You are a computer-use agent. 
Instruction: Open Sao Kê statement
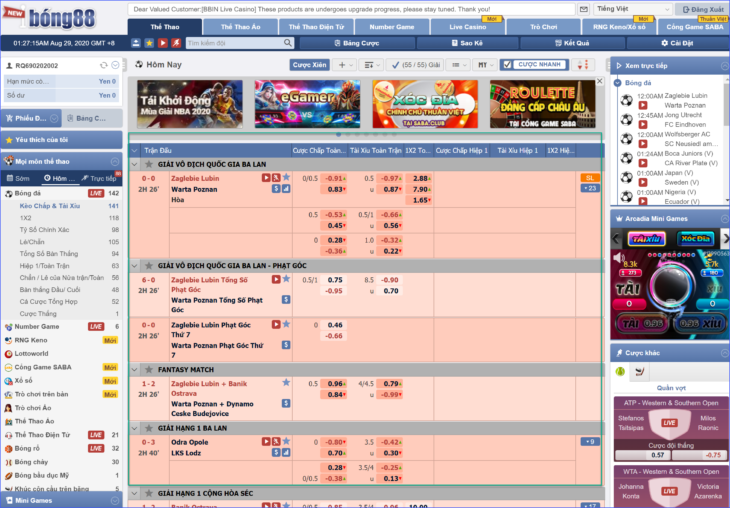pos(467,43)
